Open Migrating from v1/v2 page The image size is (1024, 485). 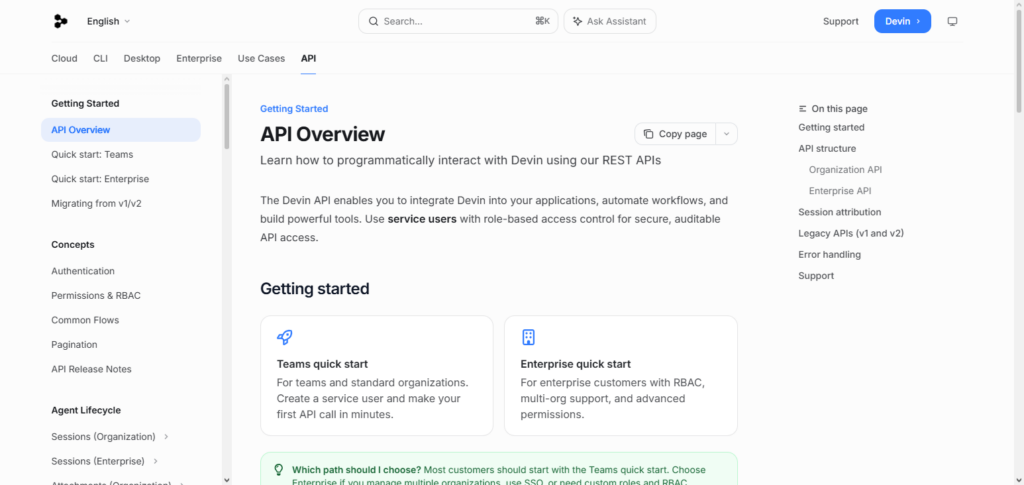click(96, 203)
